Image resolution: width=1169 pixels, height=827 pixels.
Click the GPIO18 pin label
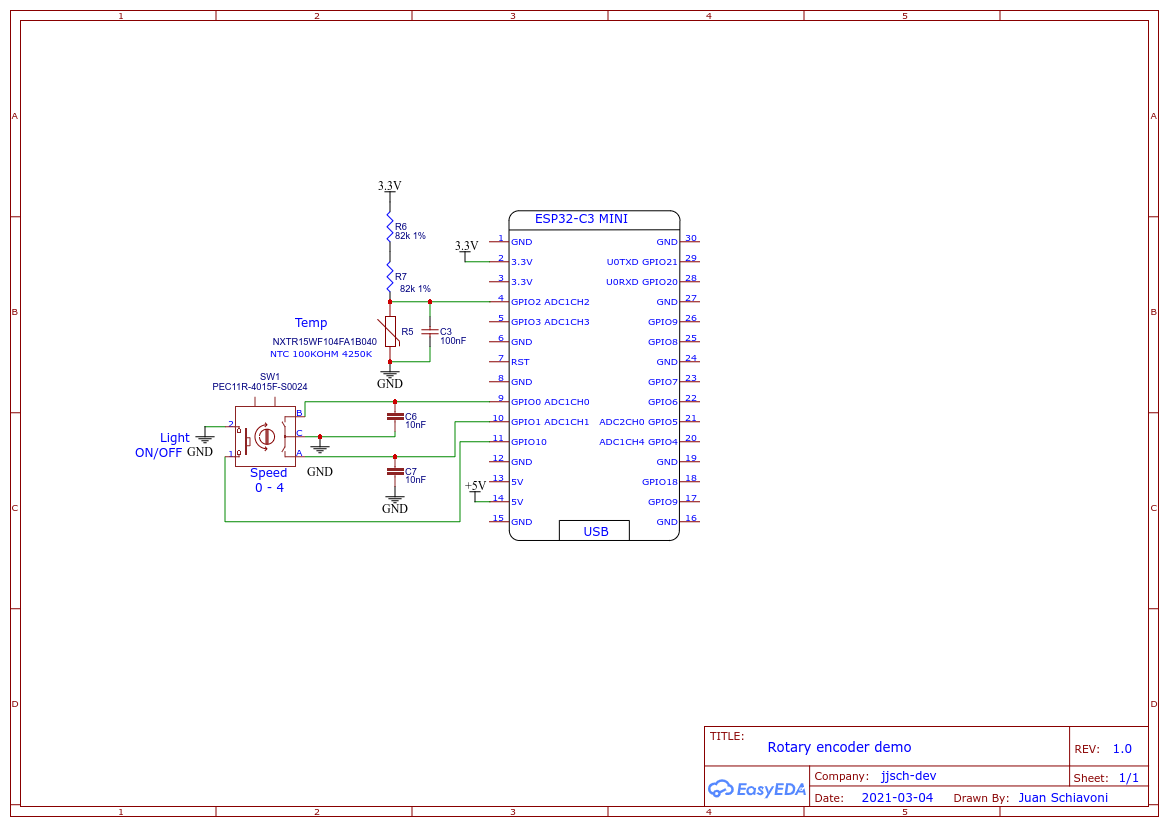pos(660,482)
